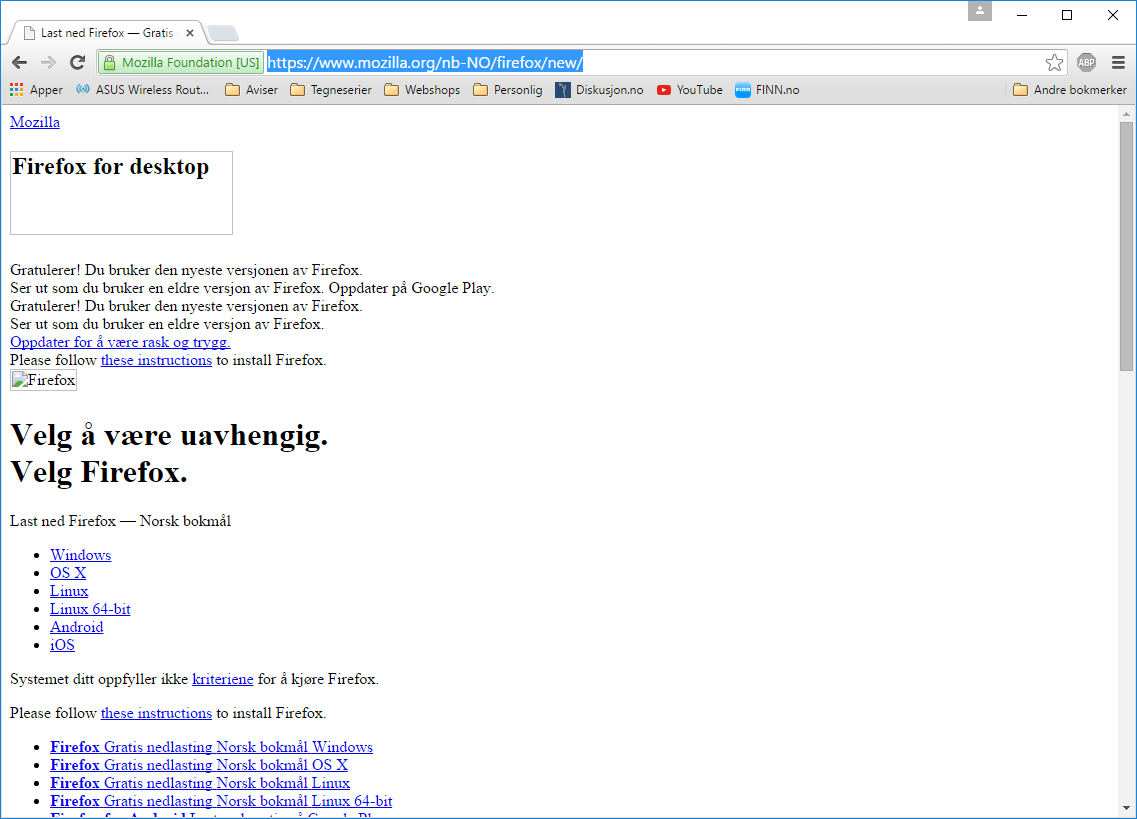Choose the Linux download link
This screenshot has height=819, width=1137.
coord(69,590)
